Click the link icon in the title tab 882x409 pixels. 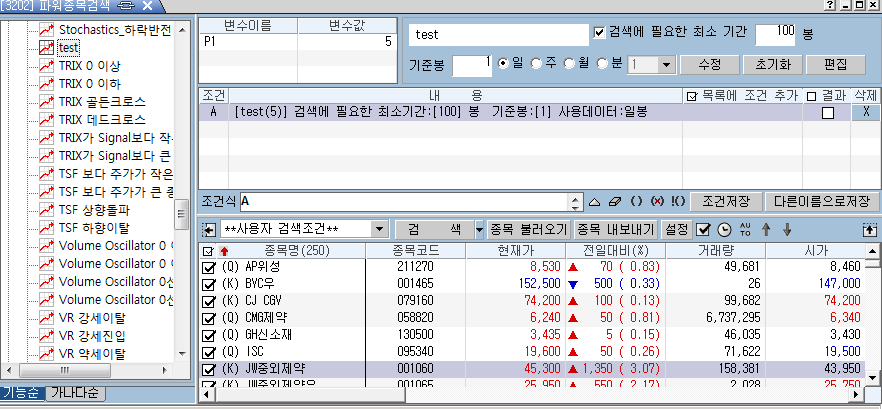click(x=127, y=6)
